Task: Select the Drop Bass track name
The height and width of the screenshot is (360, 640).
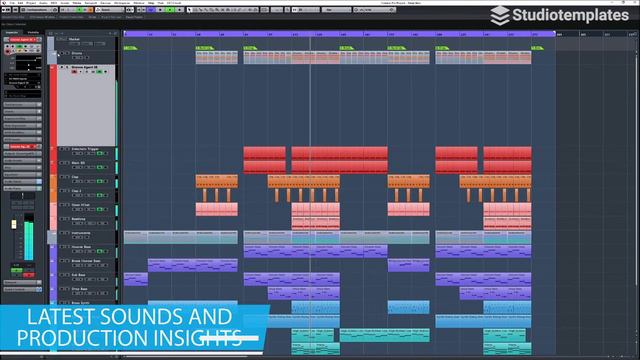Action: 80,289
